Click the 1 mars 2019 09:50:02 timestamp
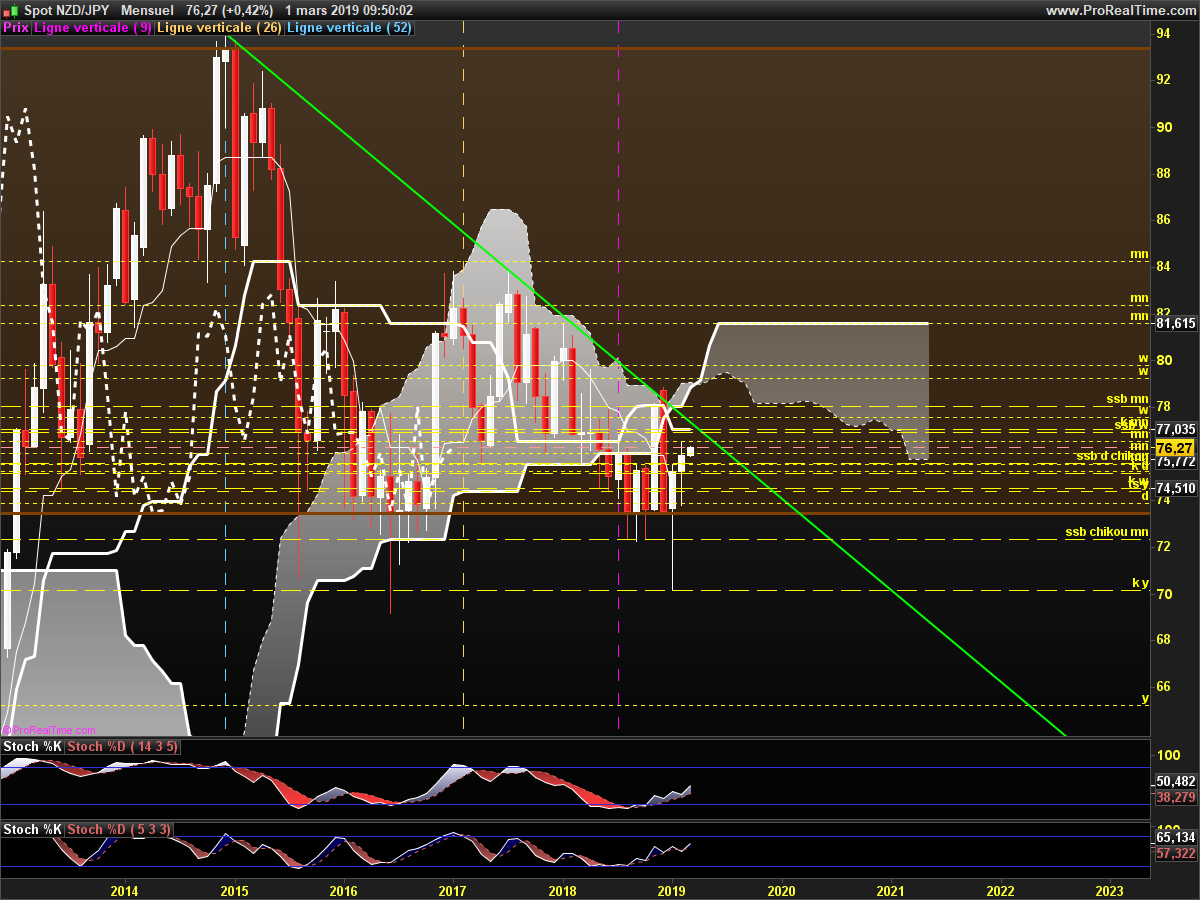This screenshot has height=900, width=1200. (349, 11)
